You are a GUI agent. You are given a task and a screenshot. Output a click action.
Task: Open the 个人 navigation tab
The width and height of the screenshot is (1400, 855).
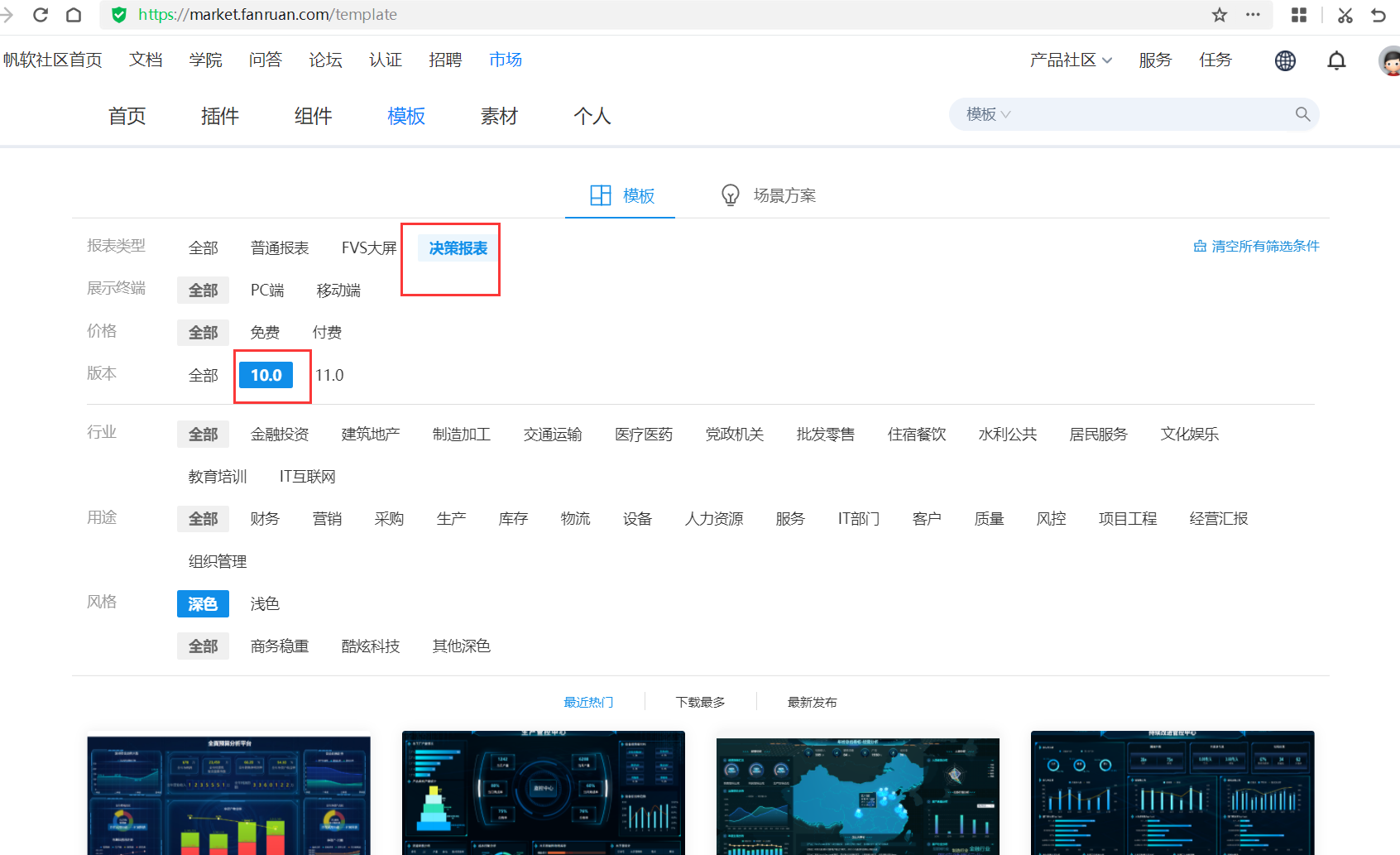[592, 116]
